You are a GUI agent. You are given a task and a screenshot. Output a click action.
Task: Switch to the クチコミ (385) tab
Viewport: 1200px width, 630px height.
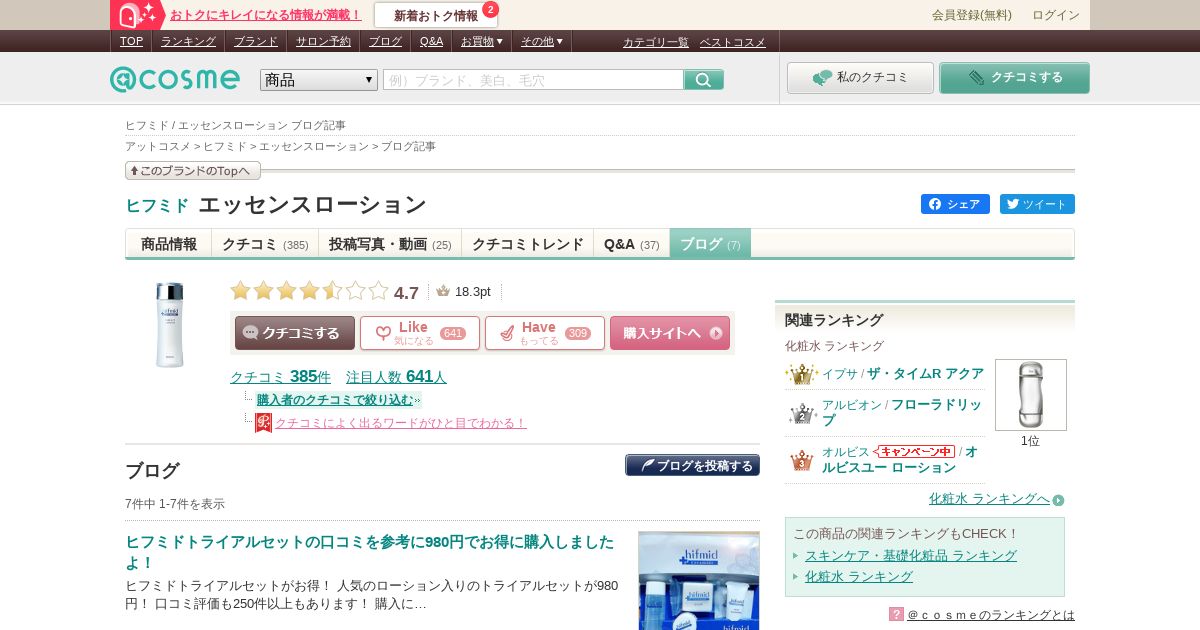click(x=265, y=244)
